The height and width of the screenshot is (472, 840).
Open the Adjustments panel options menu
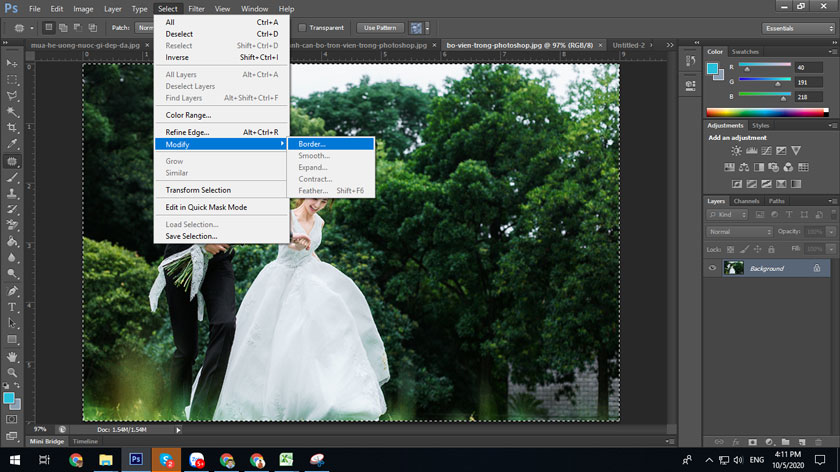(x=832, y=126)
